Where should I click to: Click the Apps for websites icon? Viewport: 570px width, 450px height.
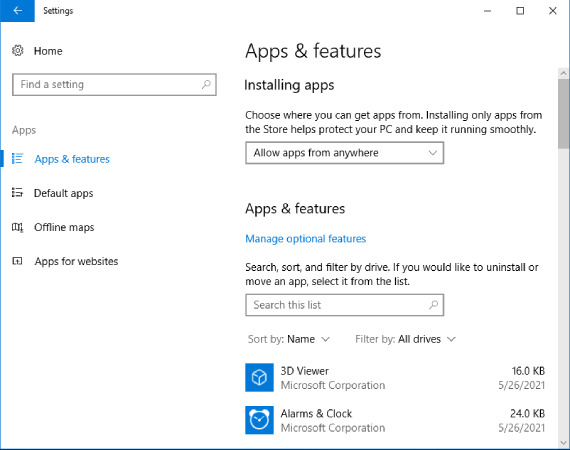(x=17, y=261)
